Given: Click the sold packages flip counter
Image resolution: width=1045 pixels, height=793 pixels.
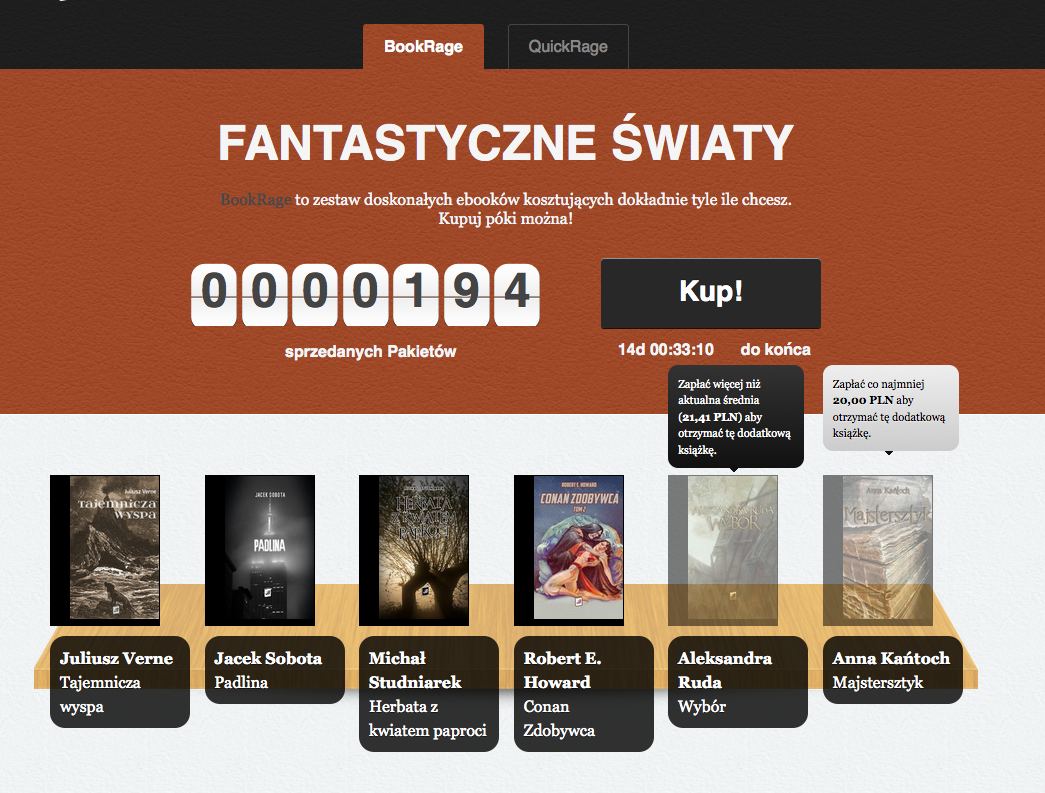Looking at the screenshot, I should (365, 294).
